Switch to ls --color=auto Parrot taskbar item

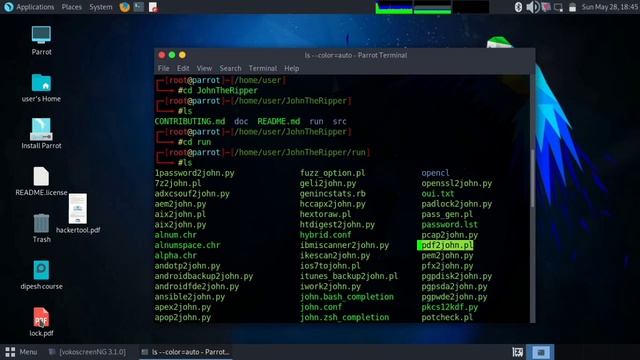(x=186, y=352)
